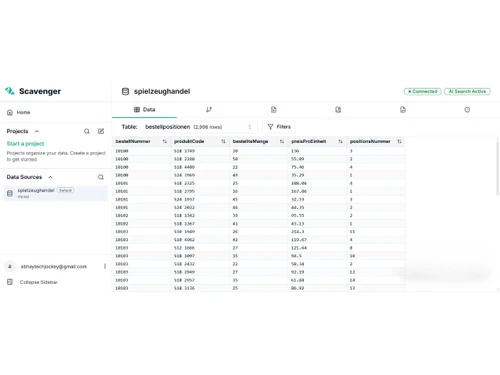Click the Data Sources section heading

pos(24,177)
